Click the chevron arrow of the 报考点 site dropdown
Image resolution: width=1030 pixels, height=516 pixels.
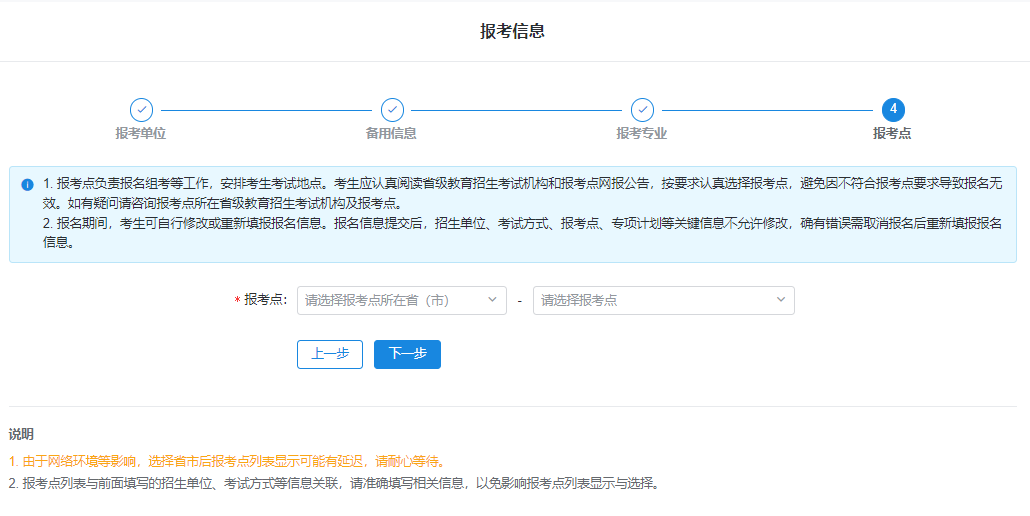pyautogui.click(x=780, y=299)
